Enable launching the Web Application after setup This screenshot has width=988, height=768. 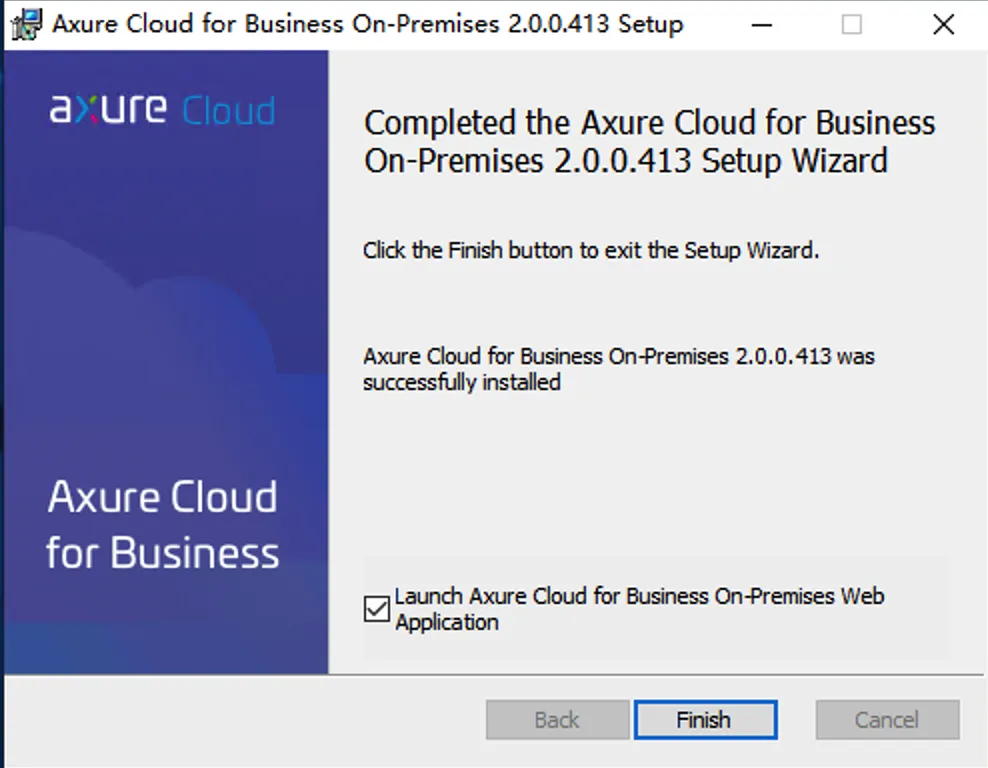[x=376, y=608]
